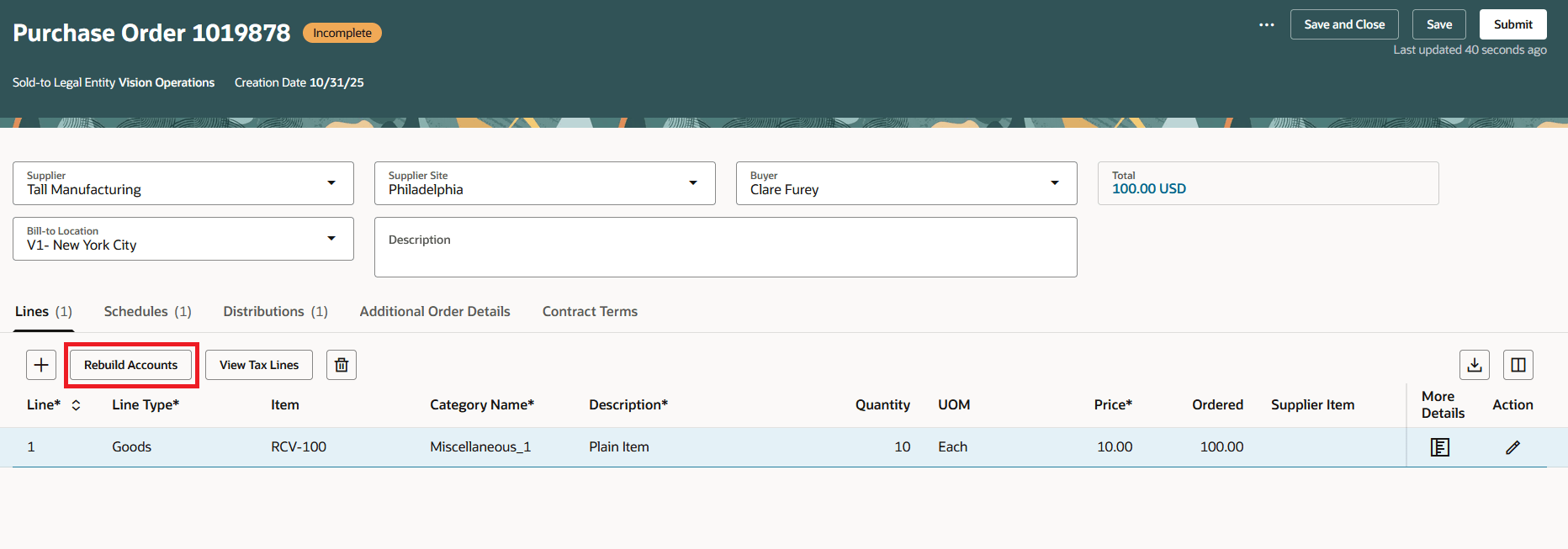
Task: Open Additional Order Details tab
Action: tap(435, 312)
